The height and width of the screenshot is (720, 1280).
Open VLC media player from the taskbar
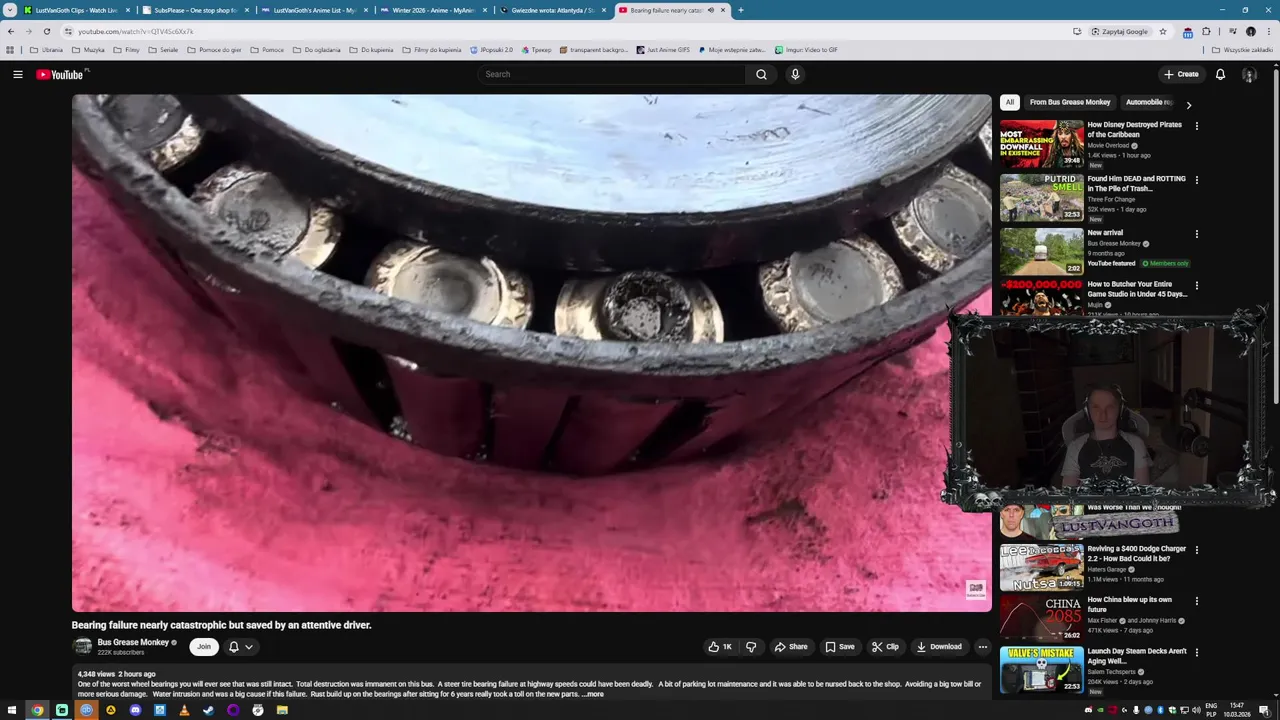click(x=184, y=710)
